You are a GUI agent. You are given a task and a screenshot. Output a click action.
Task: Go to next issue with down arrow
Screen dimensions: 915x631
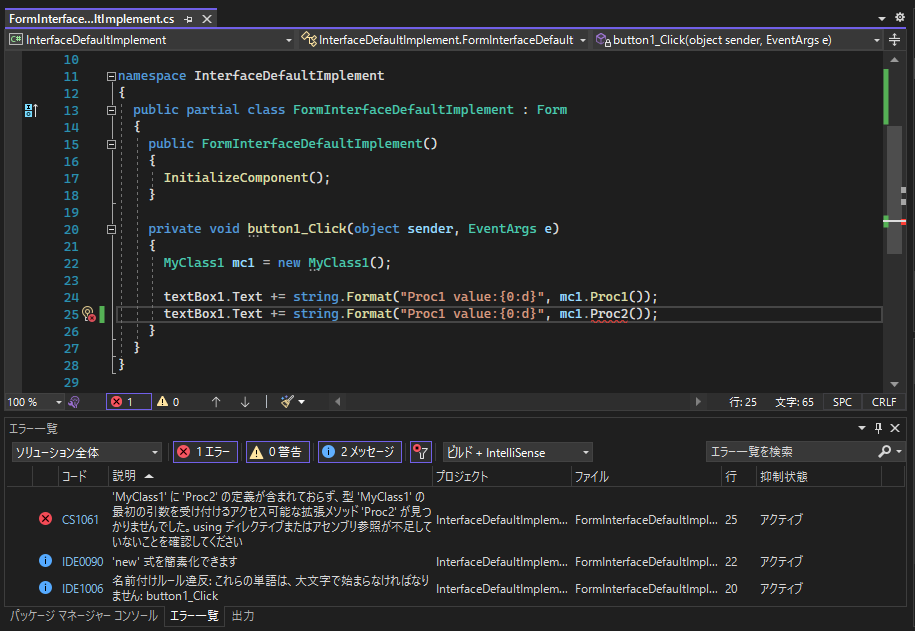[x=245, y=402]
